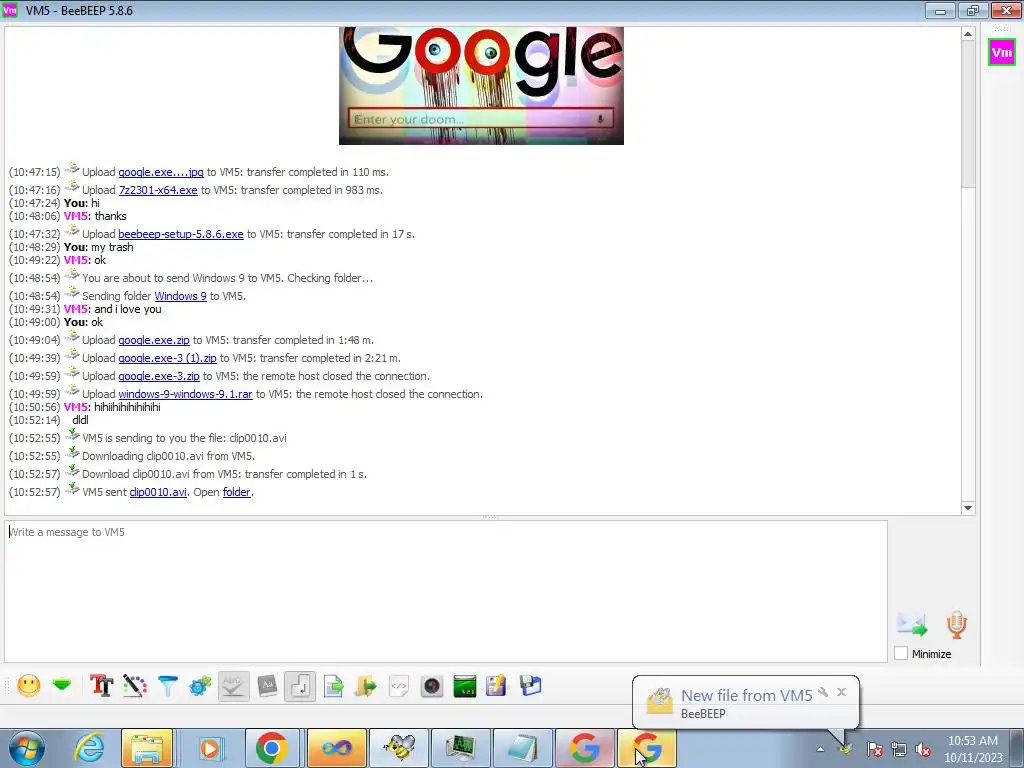The width and height of the screenshot is (1024, 768).
Task: Click the network tray icon
Action: [x=899, y=749]
